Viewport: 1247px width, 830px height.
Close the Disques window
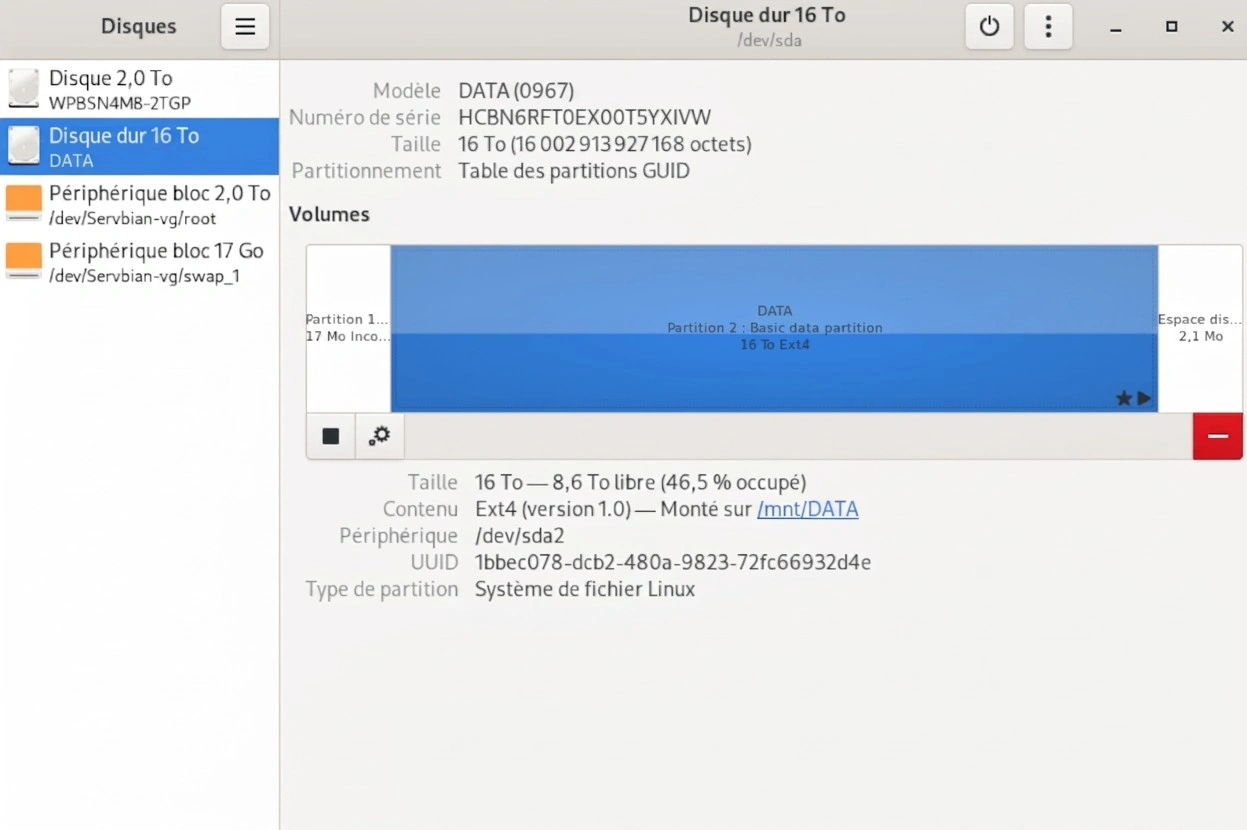(1228, 27)
